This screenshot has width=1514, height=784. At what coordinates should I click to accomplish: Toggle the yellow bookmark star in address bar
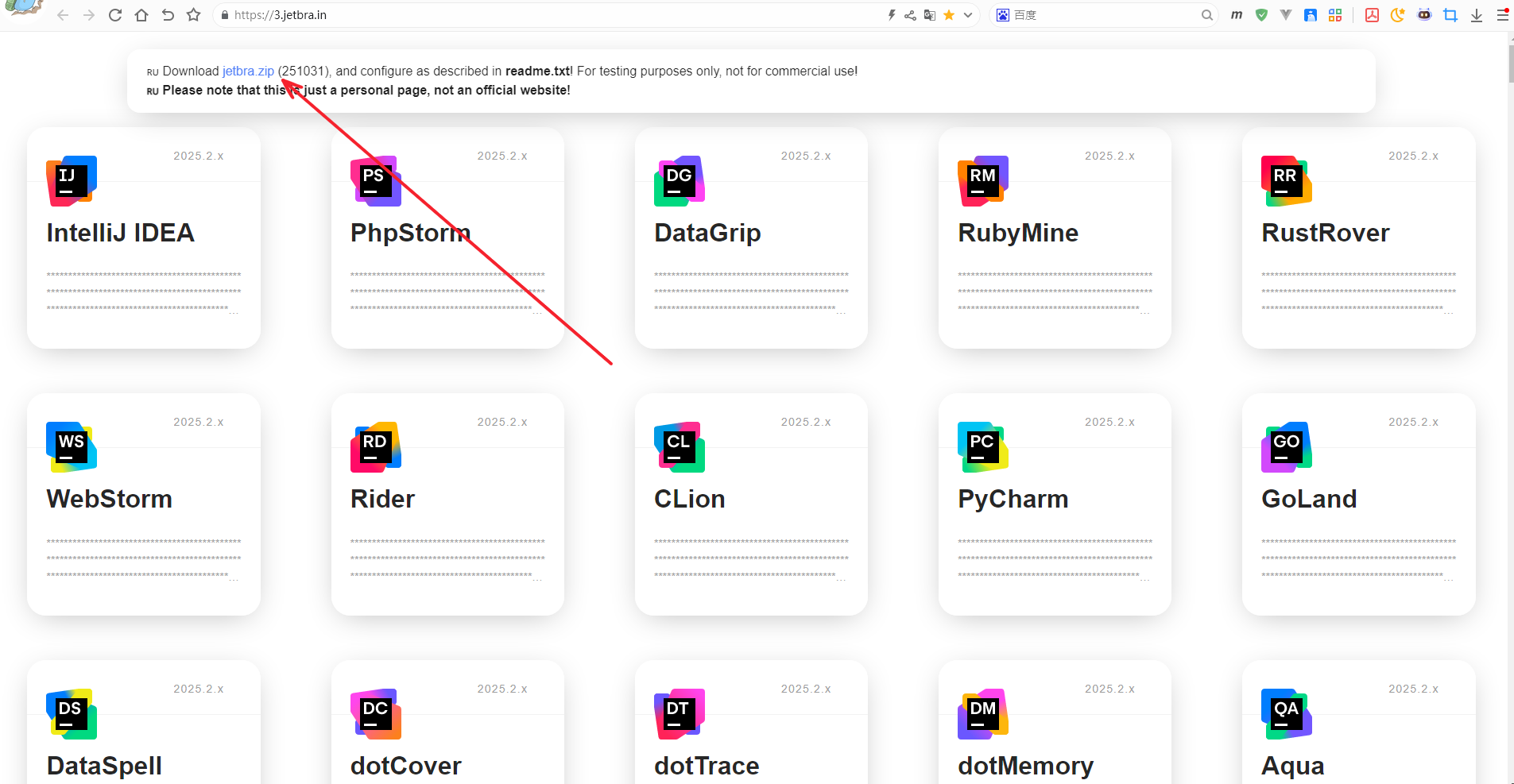(949, 15)
